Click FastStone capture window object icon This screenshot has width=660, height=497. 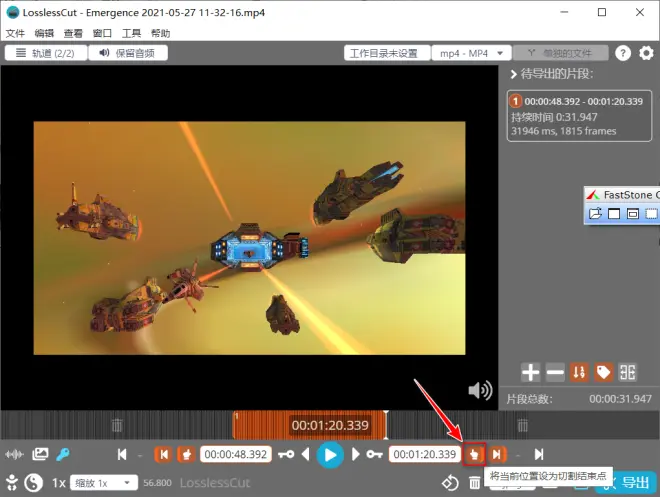(633, 213)
